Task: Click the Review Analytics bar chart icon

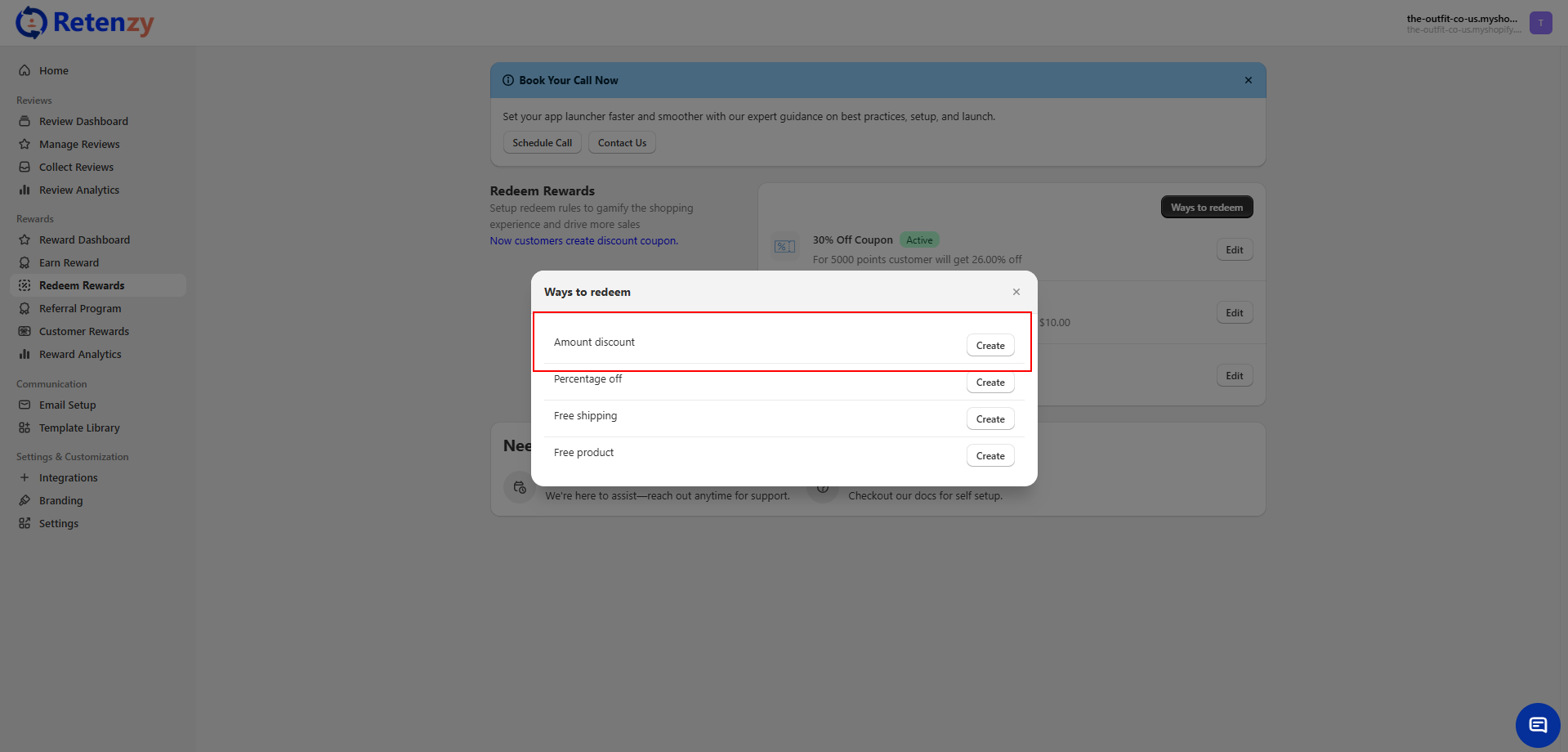Action: click(x=25, y=190)
